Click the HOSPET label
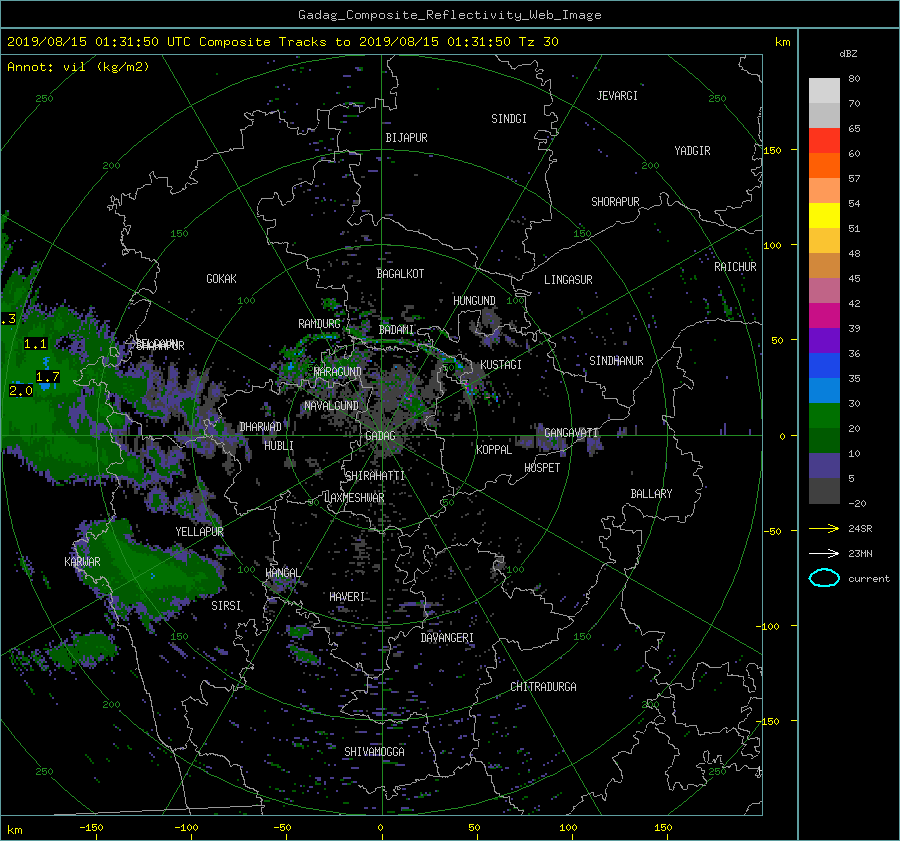900x841 pixels. point(542,468)
